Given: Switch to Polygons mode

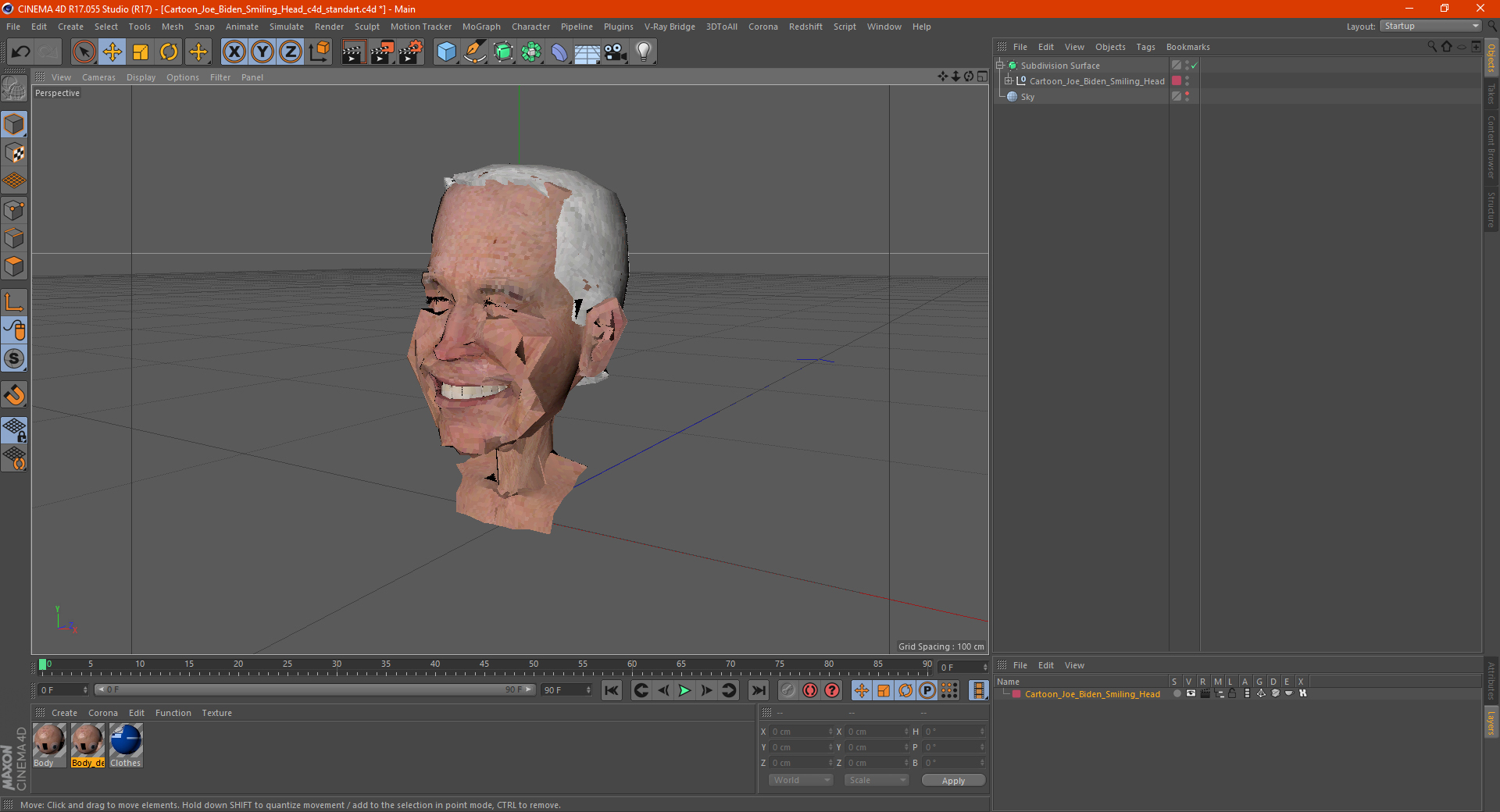Looking at the screenshot, I should [14, 266].
